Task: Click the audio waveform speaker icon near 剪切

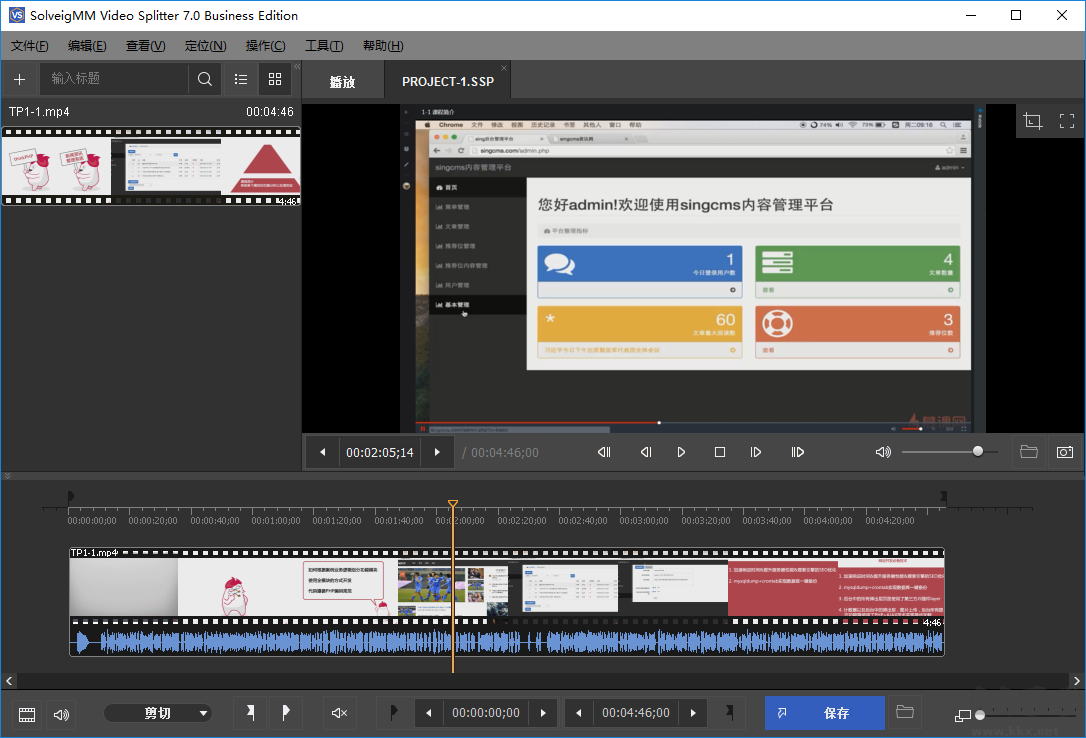Action: coord(61,714)
